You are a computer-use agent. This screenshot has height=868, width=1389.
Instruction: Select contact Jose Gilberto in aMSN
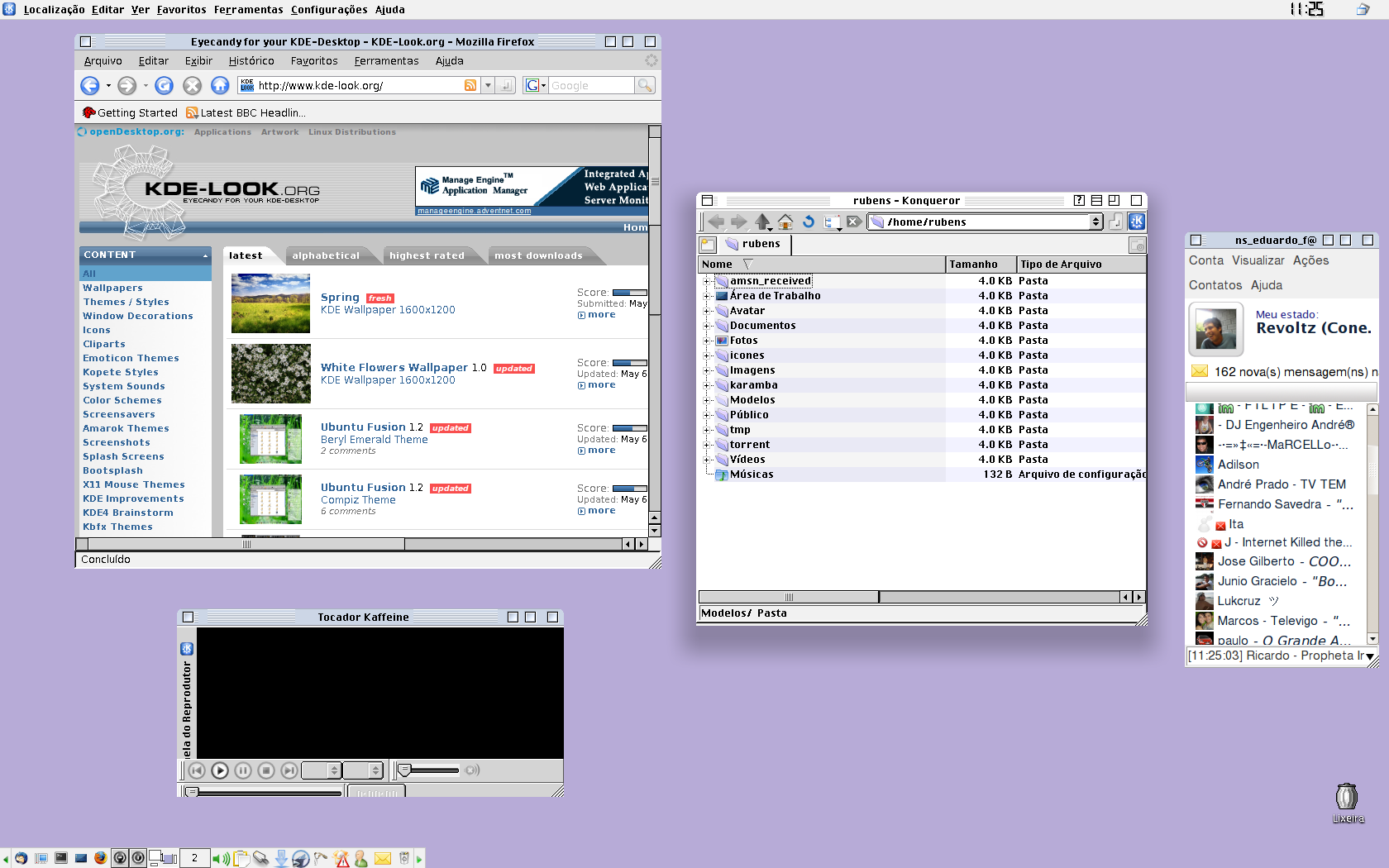click(x=1274, y=561)
